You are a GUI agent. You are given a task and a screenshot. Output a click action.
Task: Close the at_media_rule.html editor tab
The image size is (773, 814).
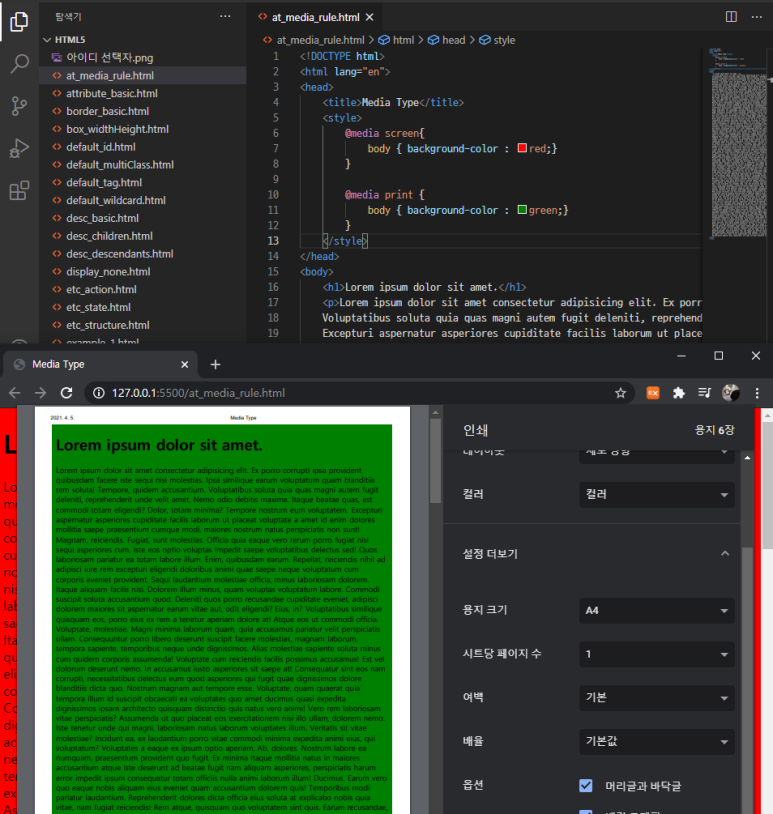coord(369,17)
